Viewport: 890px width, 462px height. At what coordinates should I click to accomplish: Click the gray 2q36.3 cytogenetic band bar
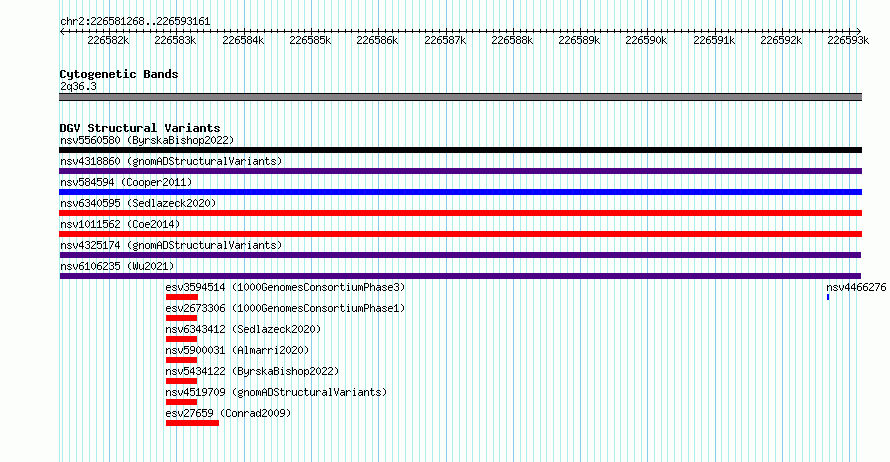pos(460,97)
